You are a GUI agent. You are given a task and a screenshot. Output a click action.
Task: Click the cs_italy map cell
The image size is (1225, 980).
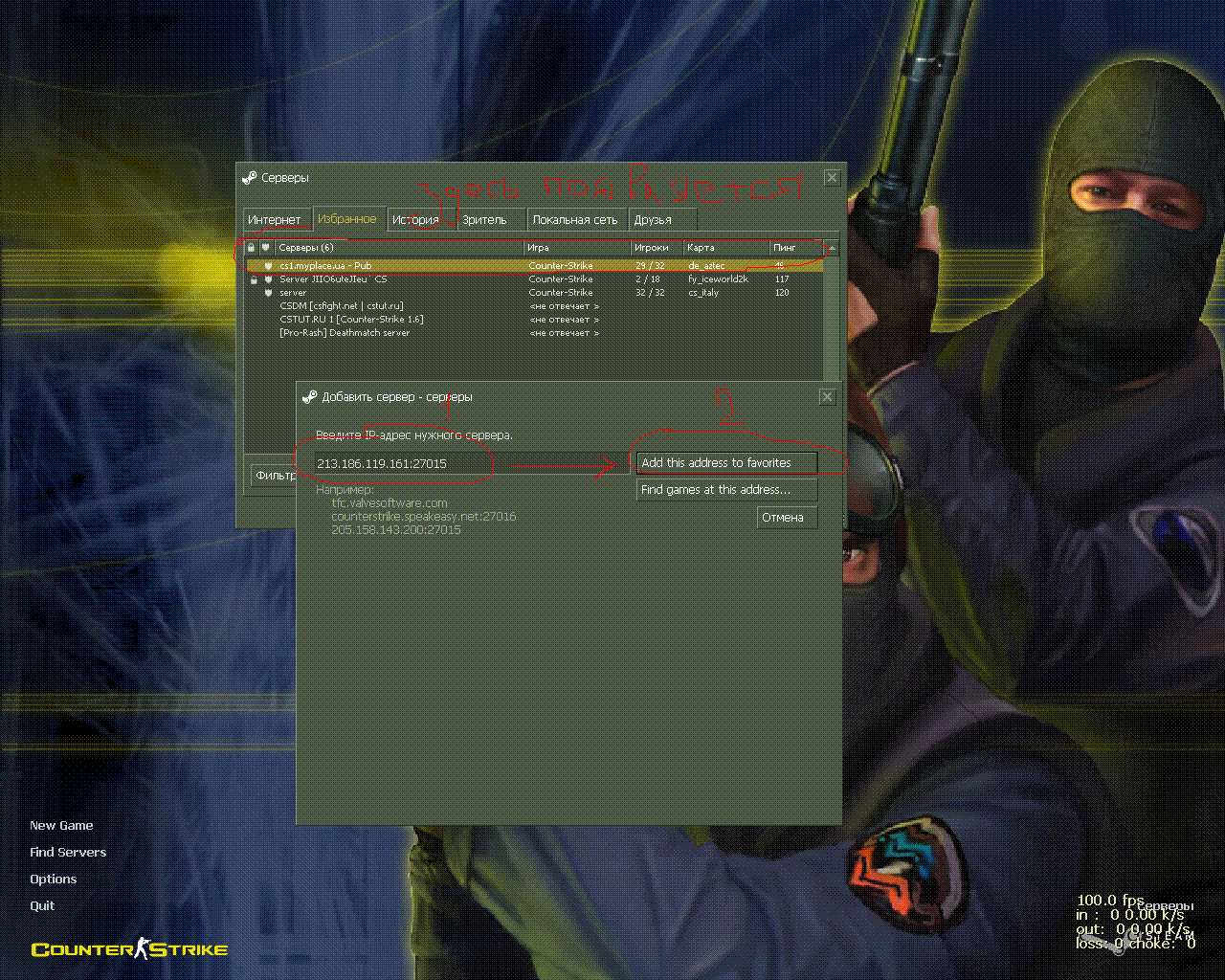click(x=703, y=293)
